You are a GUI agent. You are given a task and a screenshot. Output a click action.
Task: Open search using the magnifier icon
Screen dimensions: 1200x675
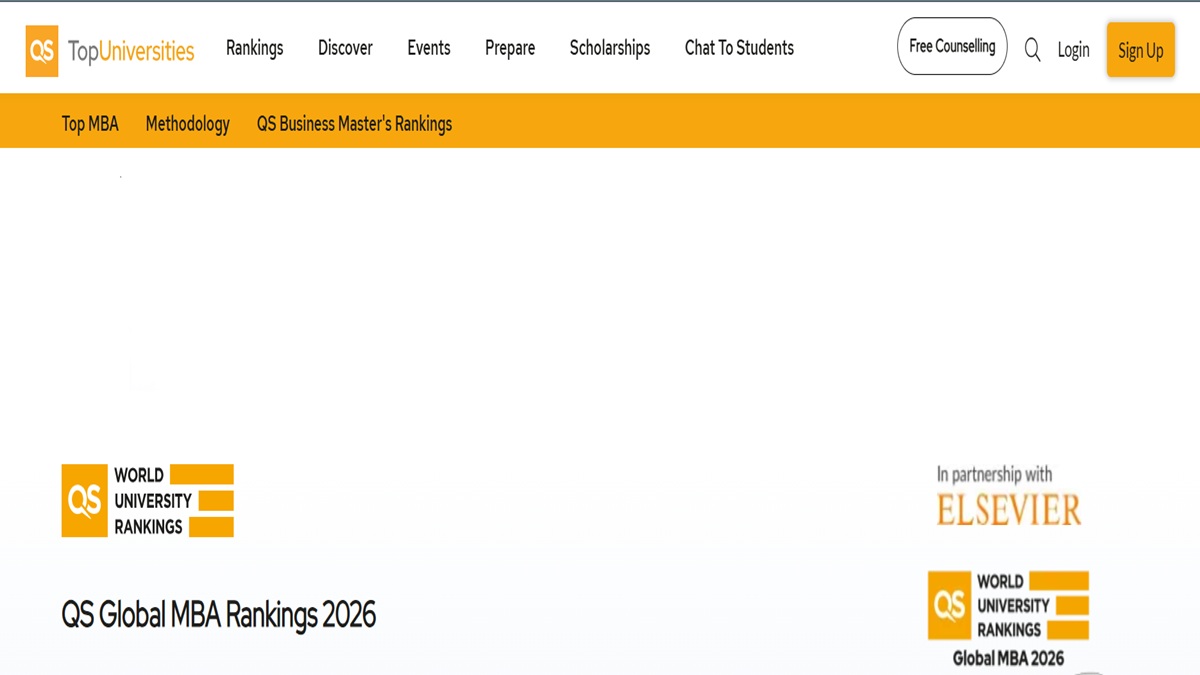(x=1032, y=49)
